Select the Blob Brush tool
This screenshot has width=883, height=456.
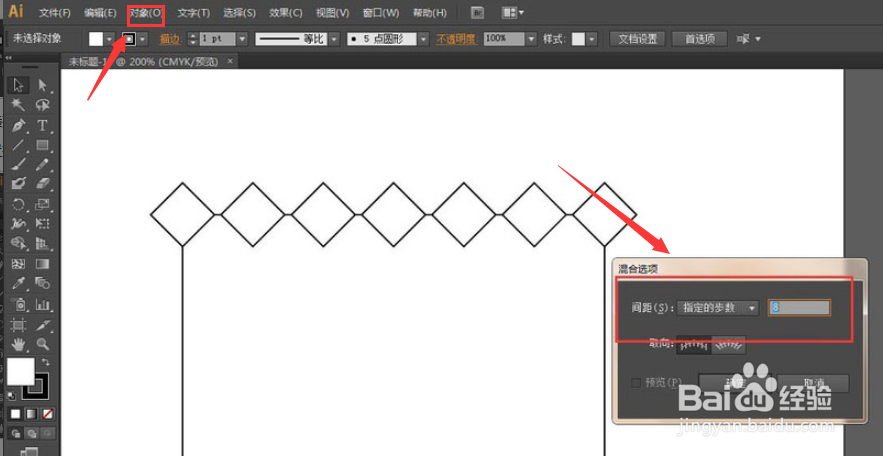(x=19, y=184)
